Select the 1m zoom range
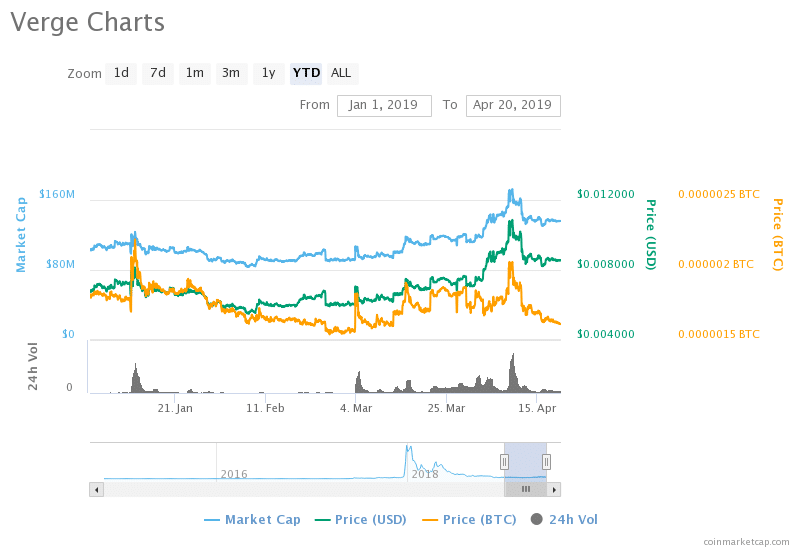 [194, 73]
